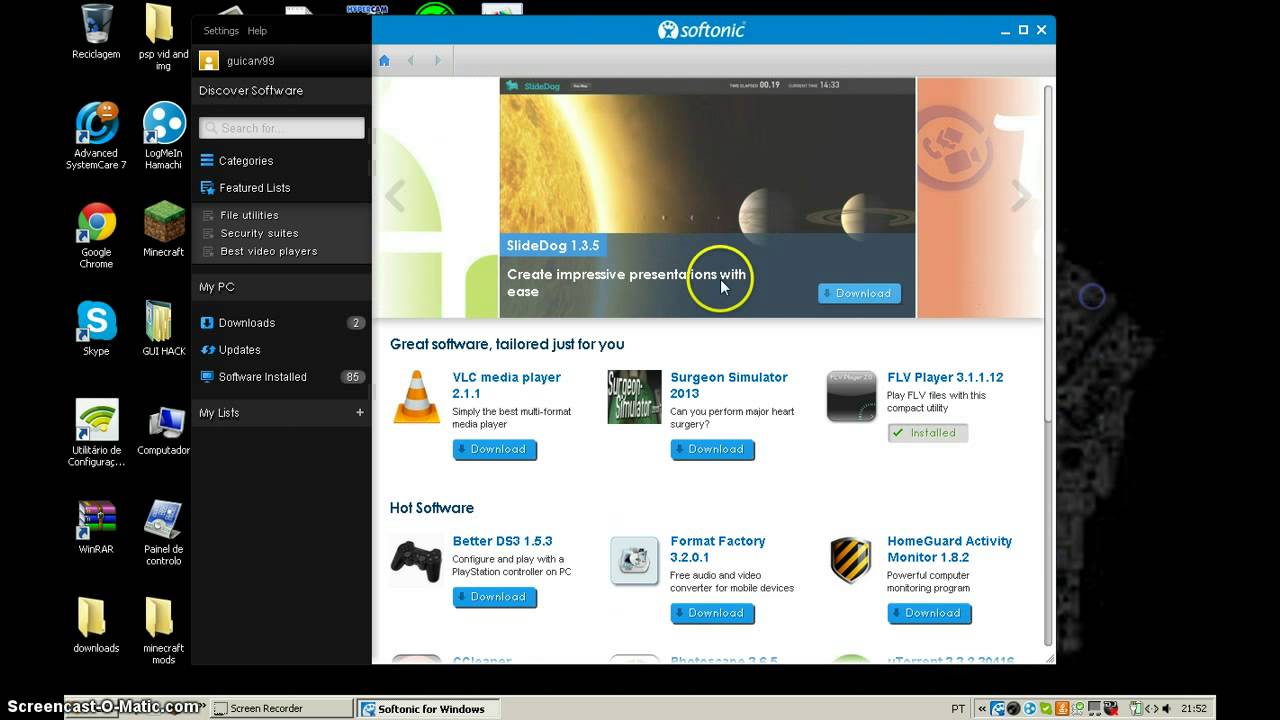This screenshot has width=1280, height=720.
Task: Click Softonic for Windows taskbar button
Action: pyautogui.click(x=428, y=708)
